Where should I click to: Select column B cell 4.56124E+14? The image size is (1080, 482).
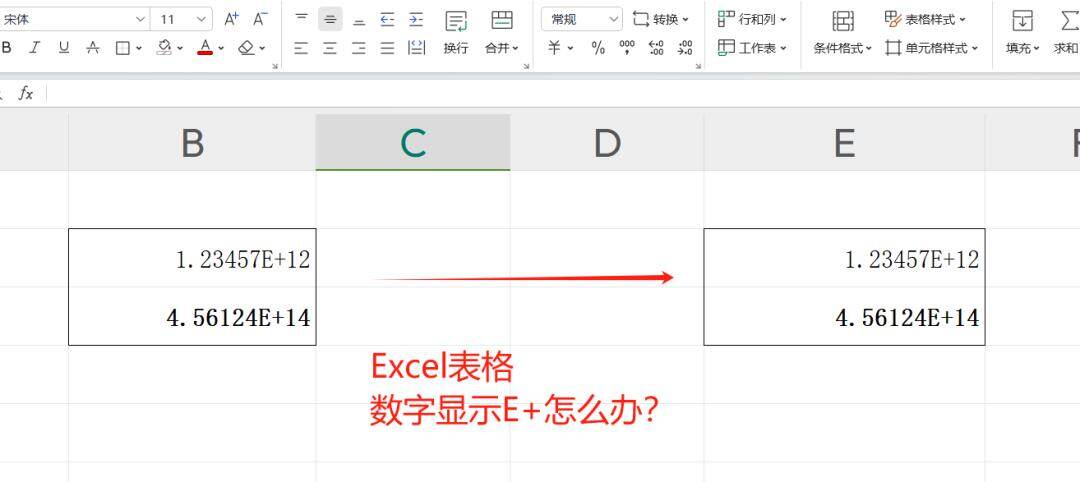point(192,316)
